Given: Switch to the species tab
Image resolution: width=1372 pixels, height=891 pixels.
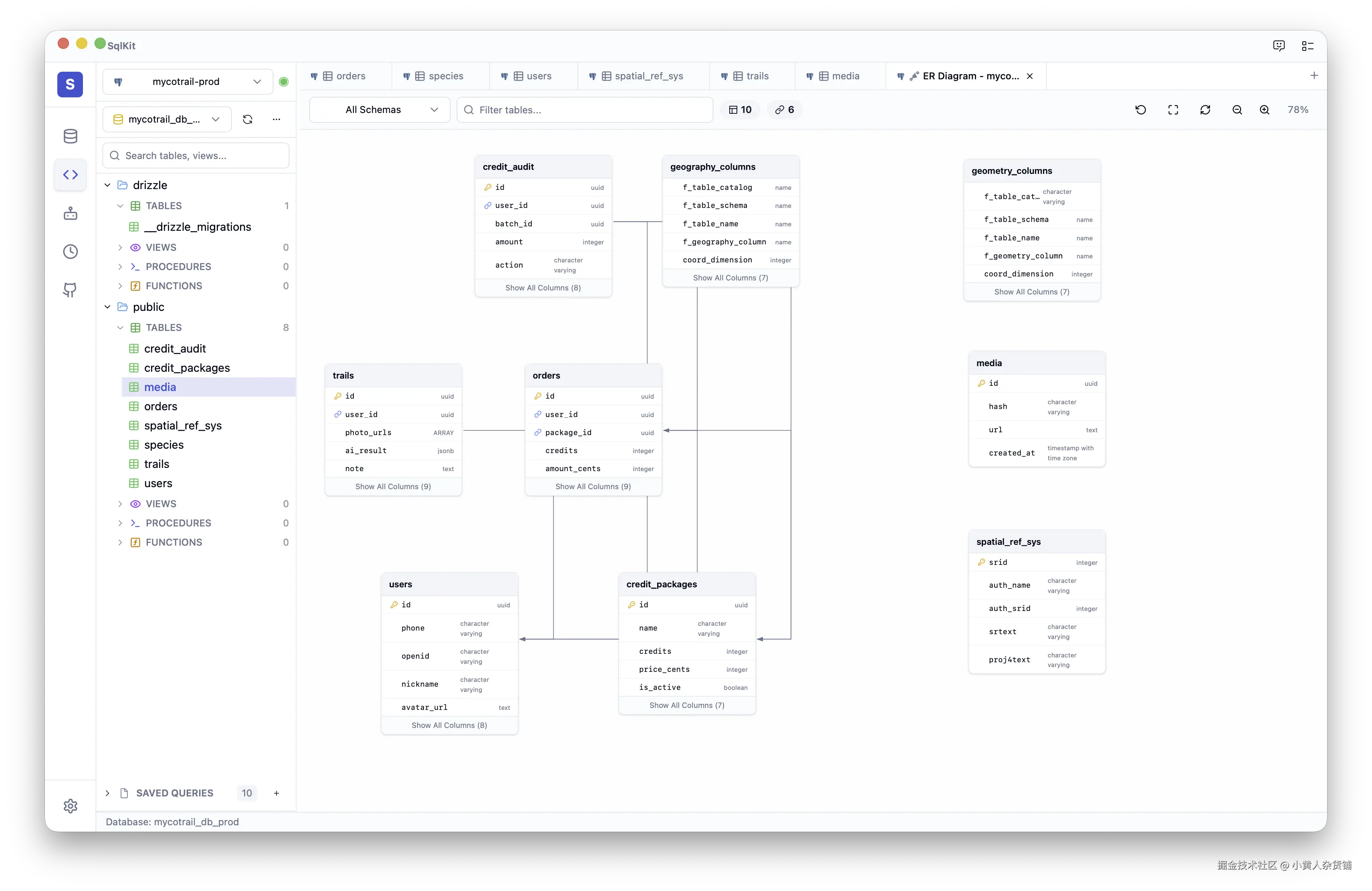Looking at the screenshot, I should [440, 76].
